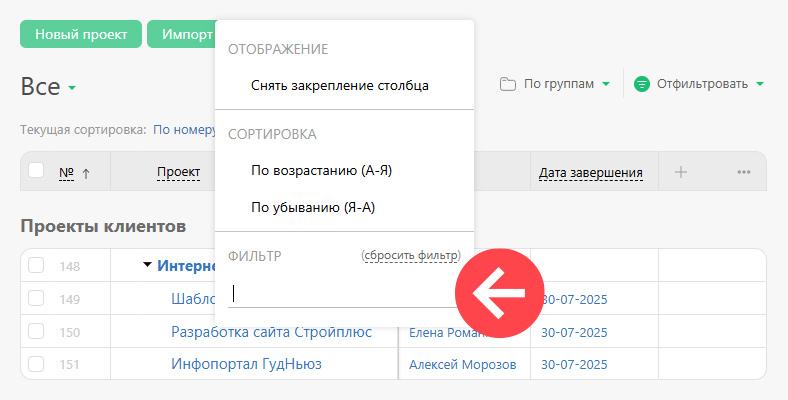Click the sort arrow next to № header

86,174
